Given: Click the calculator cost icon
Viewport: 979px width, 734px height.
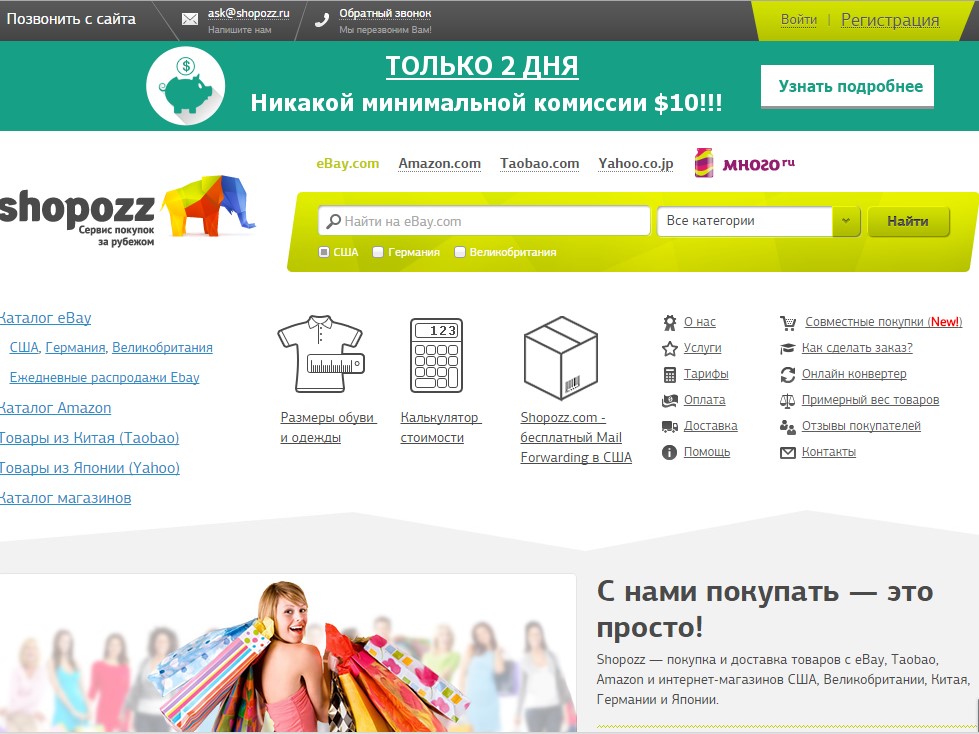Looking at the screenshot, I should point(436,355).
